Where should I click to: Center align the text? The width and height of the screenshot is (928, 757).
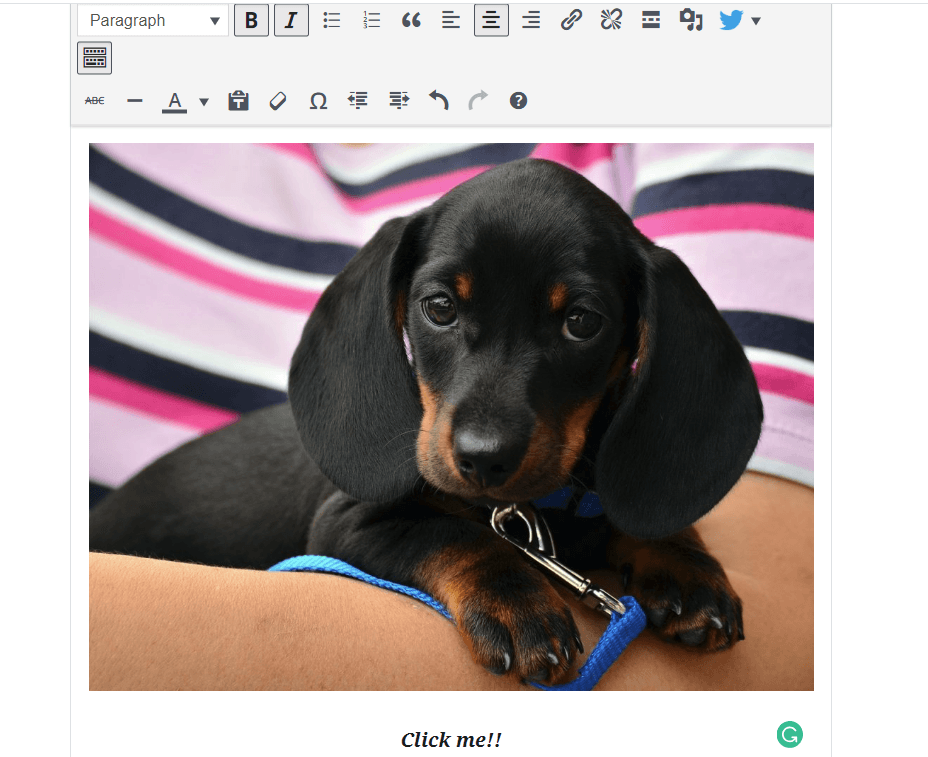tap(491, 20)
